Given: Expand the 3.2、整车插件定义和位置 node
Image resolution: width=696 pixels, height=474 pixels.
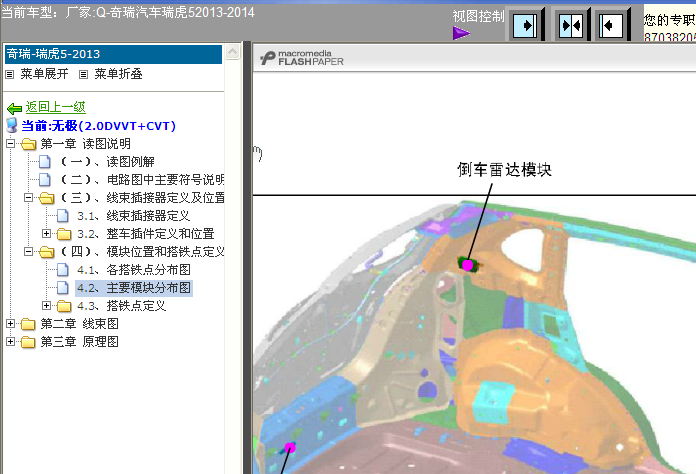Looking at the screenshot, I should tap(46, 233).
